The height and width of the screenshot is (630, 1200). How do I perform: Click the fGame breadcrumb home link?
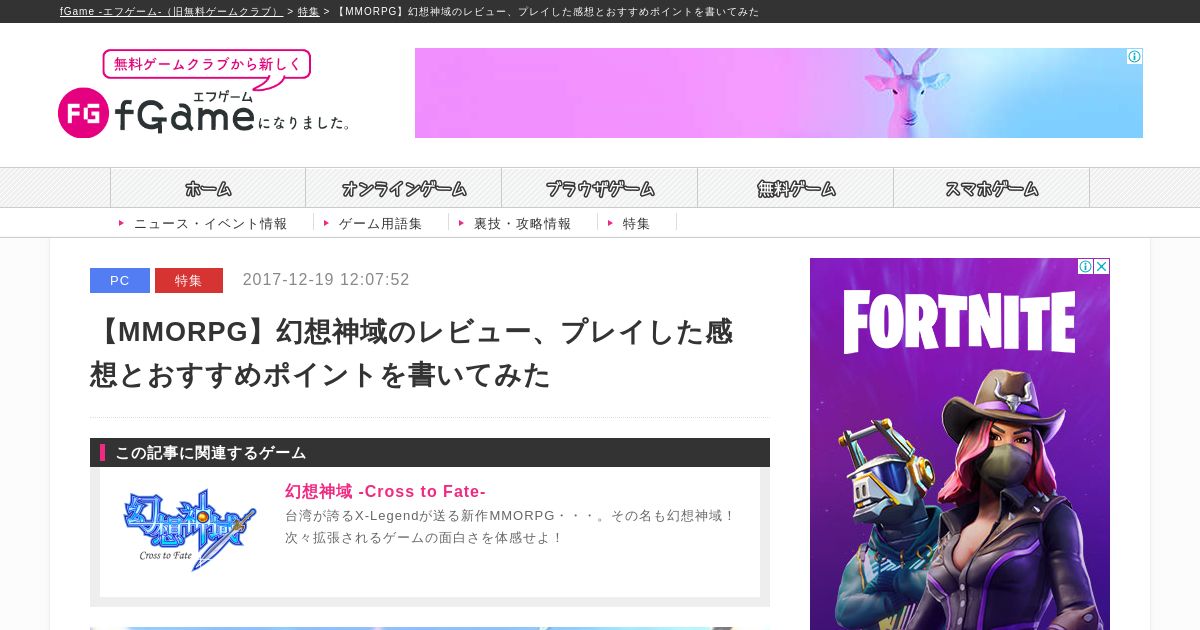171,12
